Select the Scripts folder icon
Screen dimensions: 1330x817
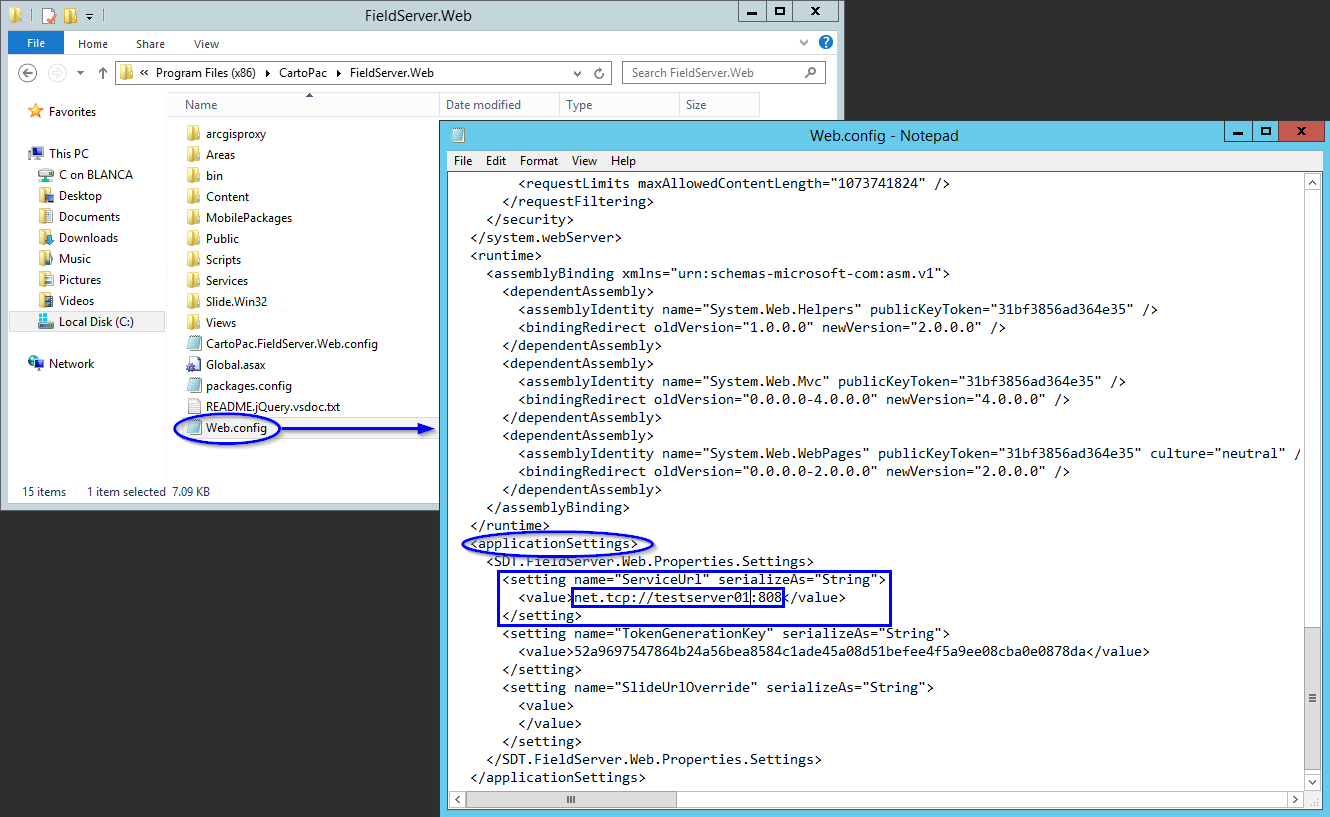194,260
